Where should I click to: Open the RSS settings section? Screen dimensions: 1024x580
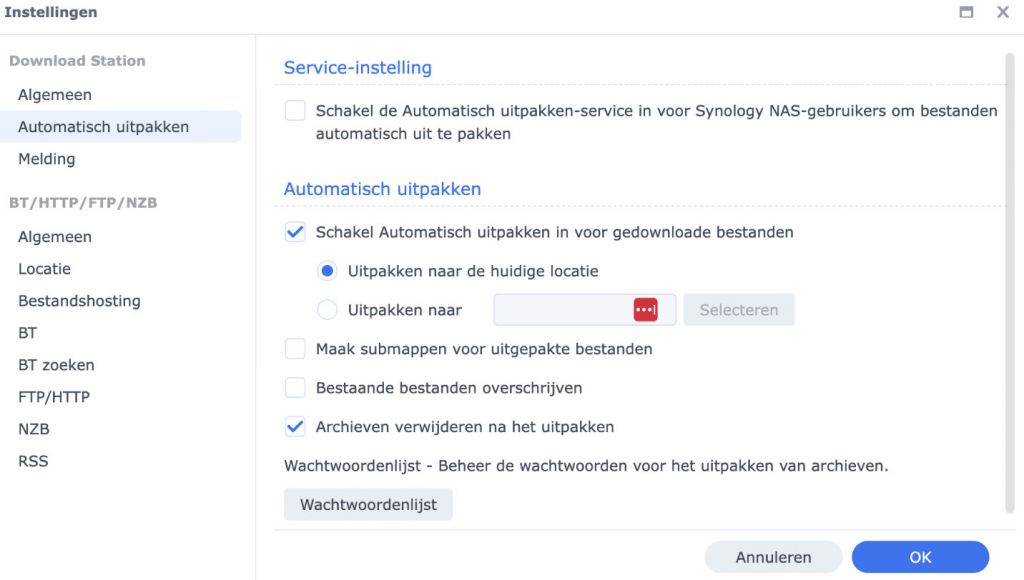point(33,460)
